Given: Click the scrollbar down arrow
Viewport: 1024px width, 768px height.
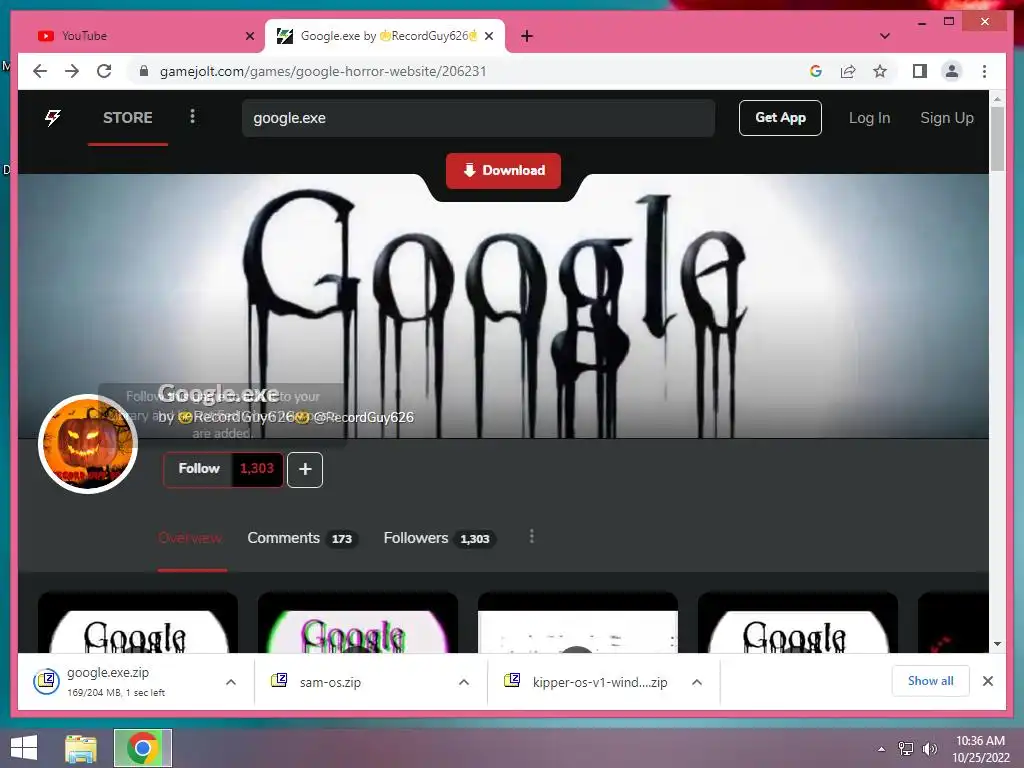Looking at the screenshot, I should tap(997, 644).
